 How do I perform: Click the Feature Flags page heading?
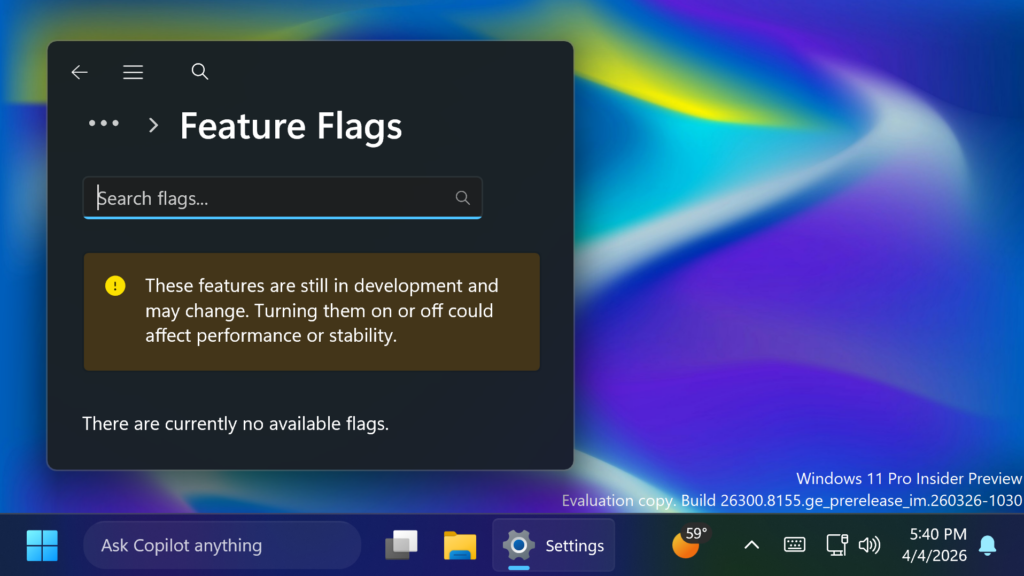click(x=290, y=127)
